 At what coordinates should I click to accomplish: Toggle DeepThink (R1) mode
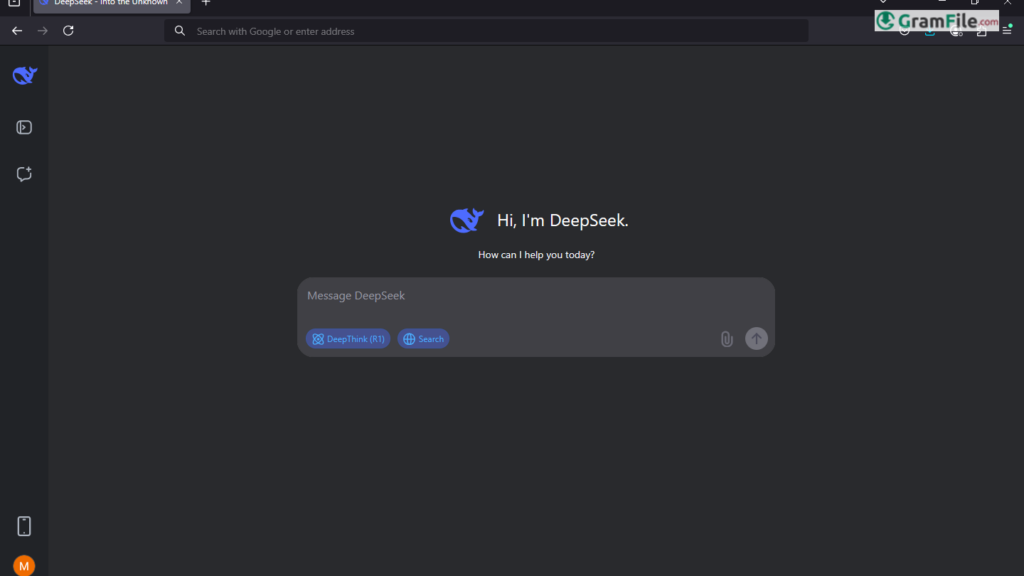point(348,339)
